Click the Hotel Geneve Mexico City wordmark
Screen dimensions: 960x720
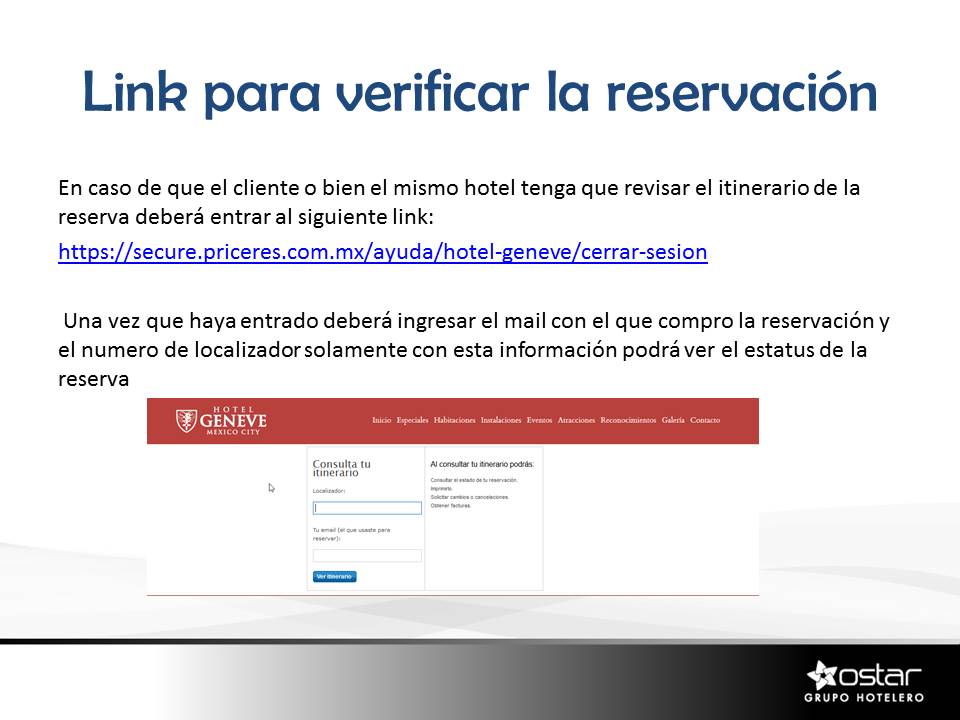click(x=233, y=421)
